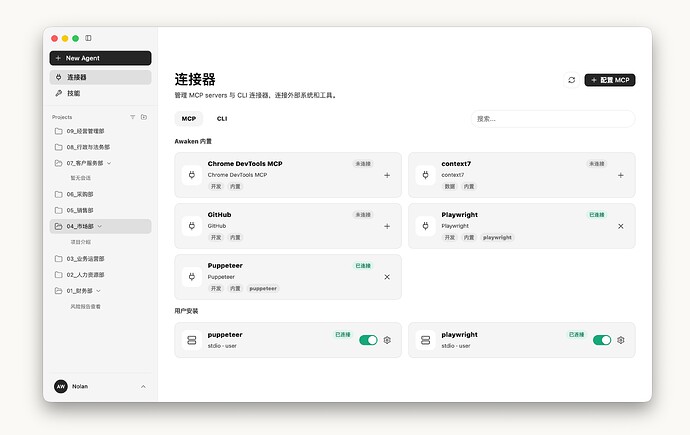Open project 02_人力资源部
Screen dimensions: 690x435
(x=100, y=274)
